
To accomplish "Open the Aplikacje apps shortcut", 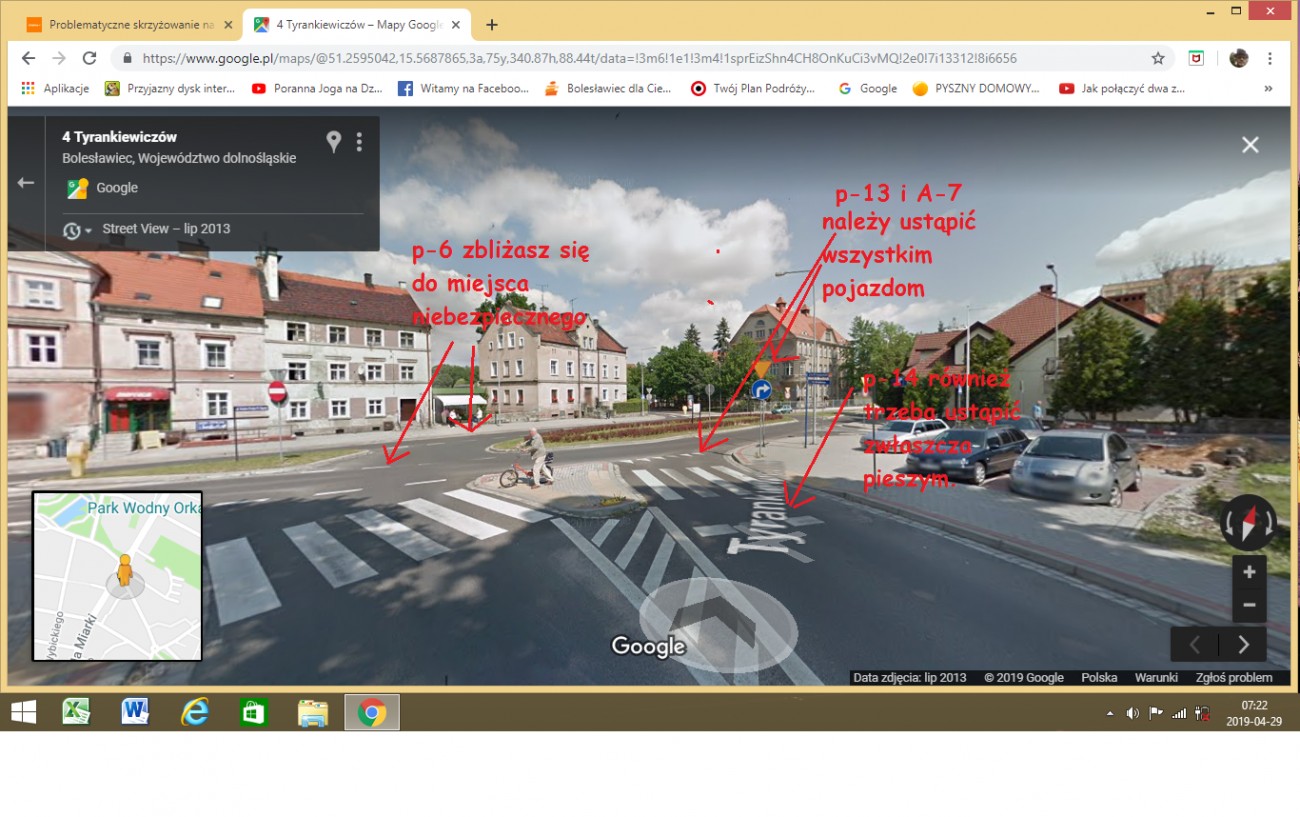I will coord(55,88).
